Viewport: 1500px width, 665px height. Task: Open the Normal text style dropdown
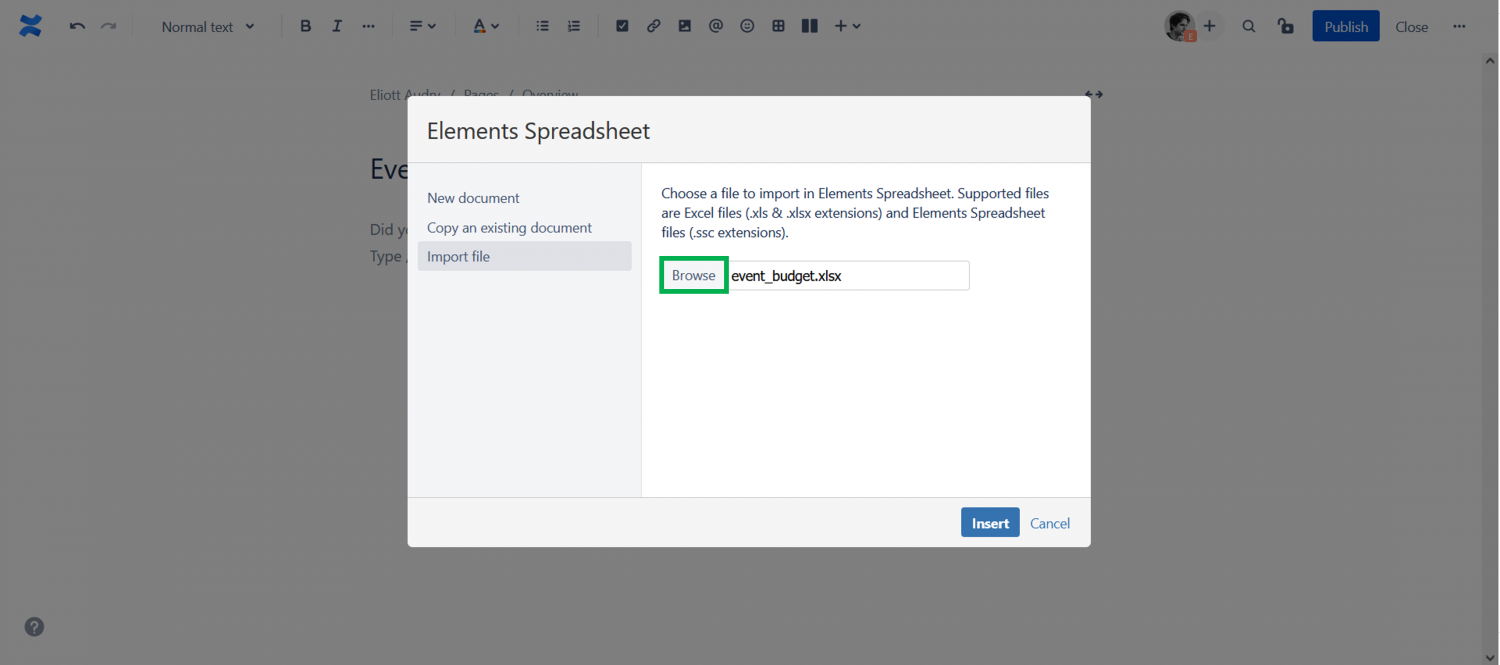208,27
